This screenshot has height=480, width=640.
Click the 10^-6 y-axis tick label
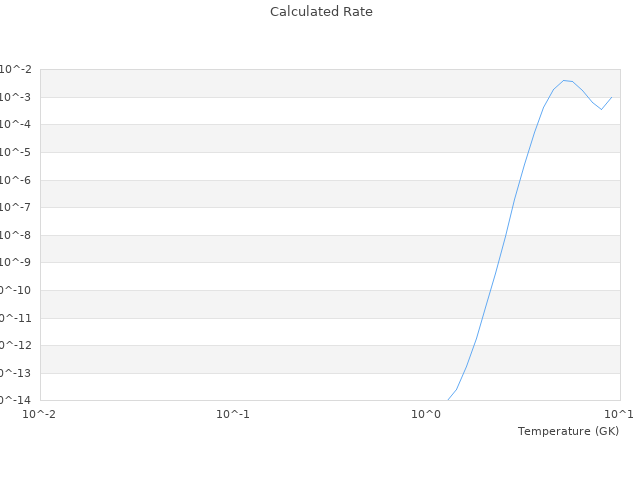coord(15,180)
